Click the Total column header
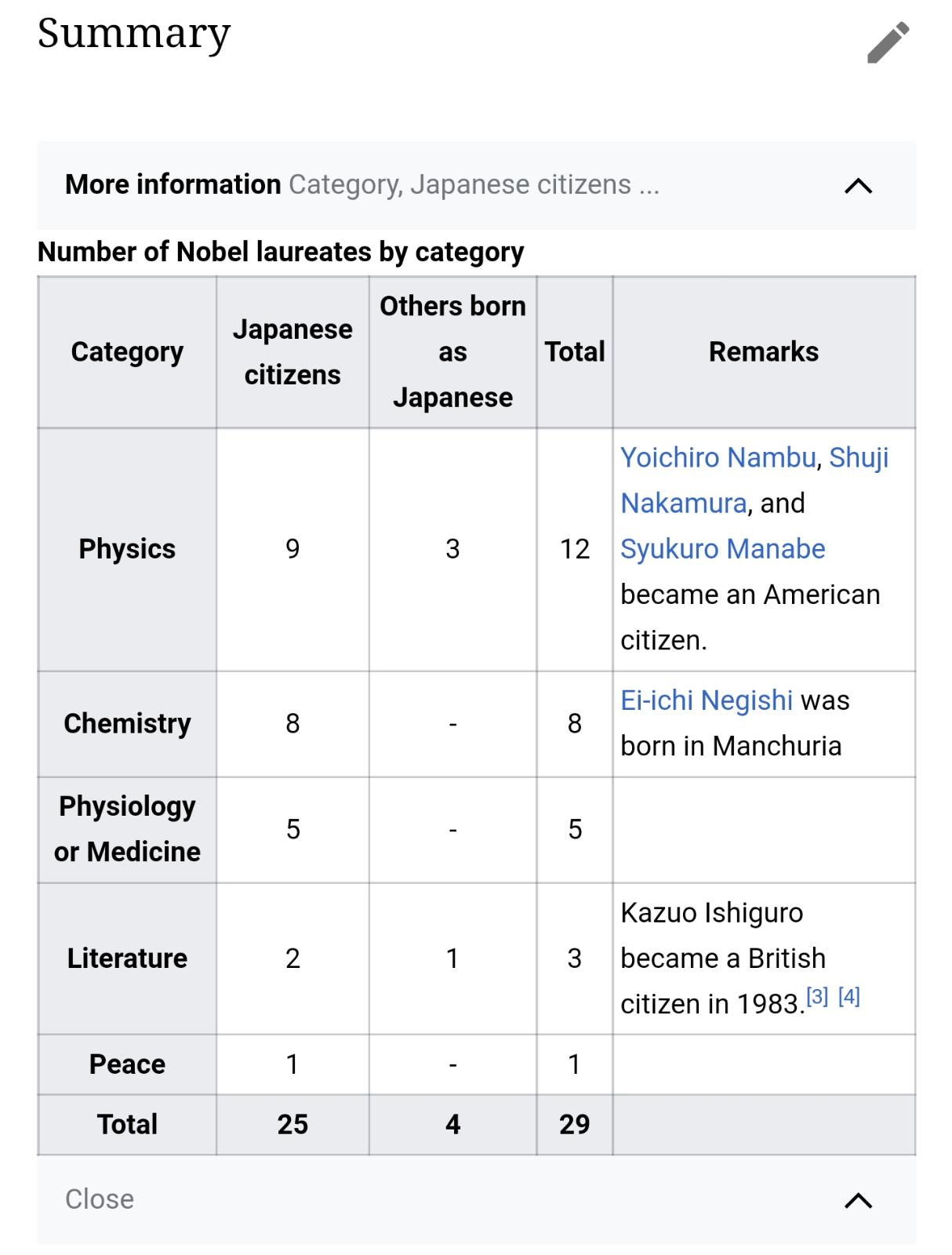Viewport: 952px width, 1255px height. click(x=575, y=352)
